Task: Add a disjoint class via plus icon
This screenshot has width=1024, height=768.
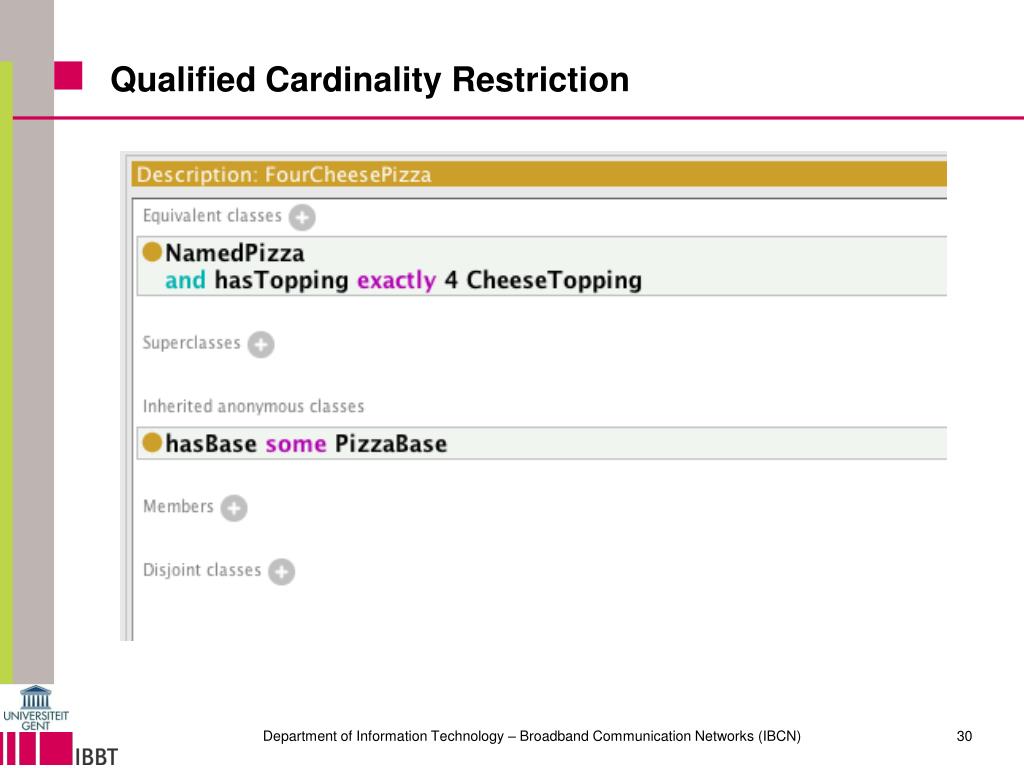Action: tap(281, 572)
